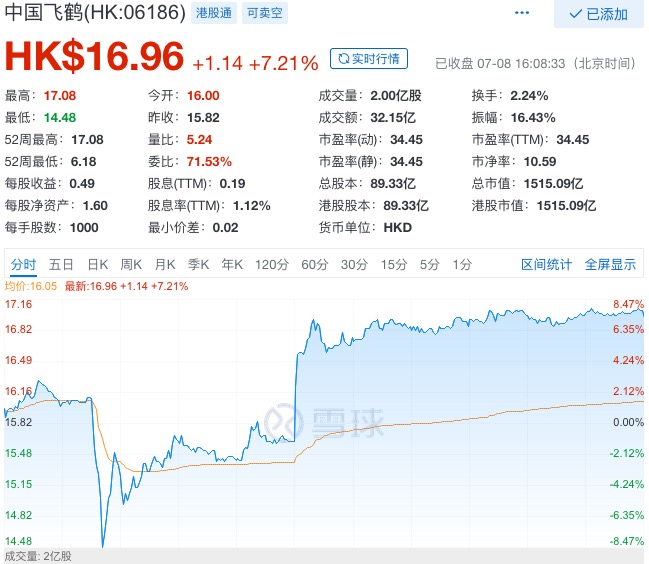Show the 120分 interval chart
The width and height of the screenshot is (649, 564).
click(x=271, y=264)
